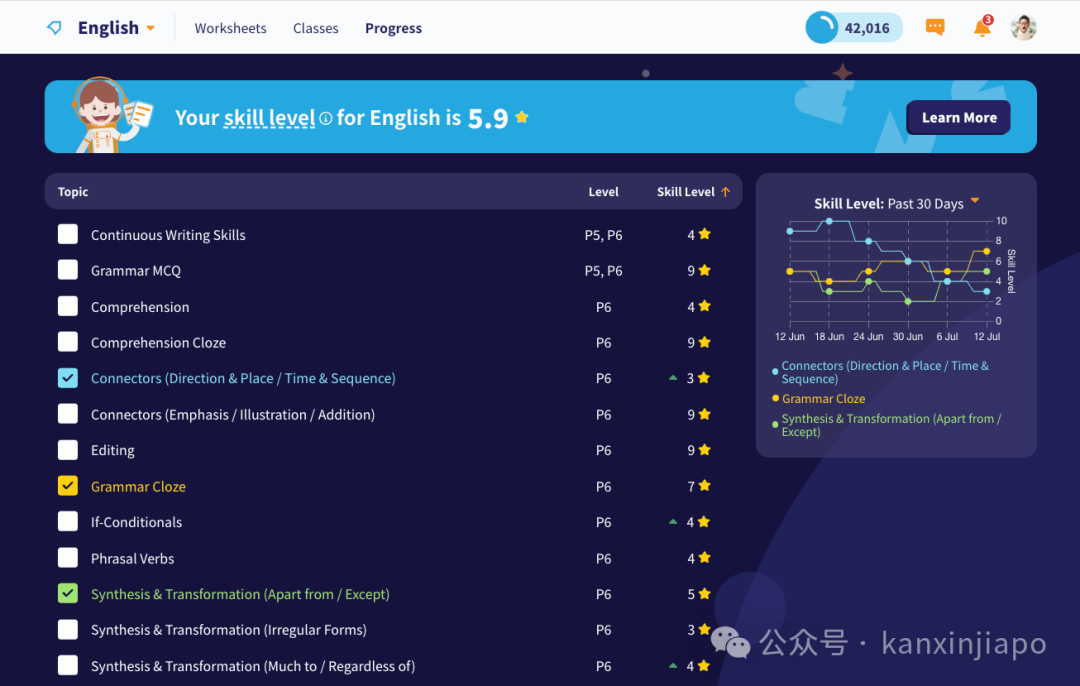Image resolution: width=1080 pixels, height=686 pixels.
Task: Follow the underlined skill level link
Action: tap(269, 118)
